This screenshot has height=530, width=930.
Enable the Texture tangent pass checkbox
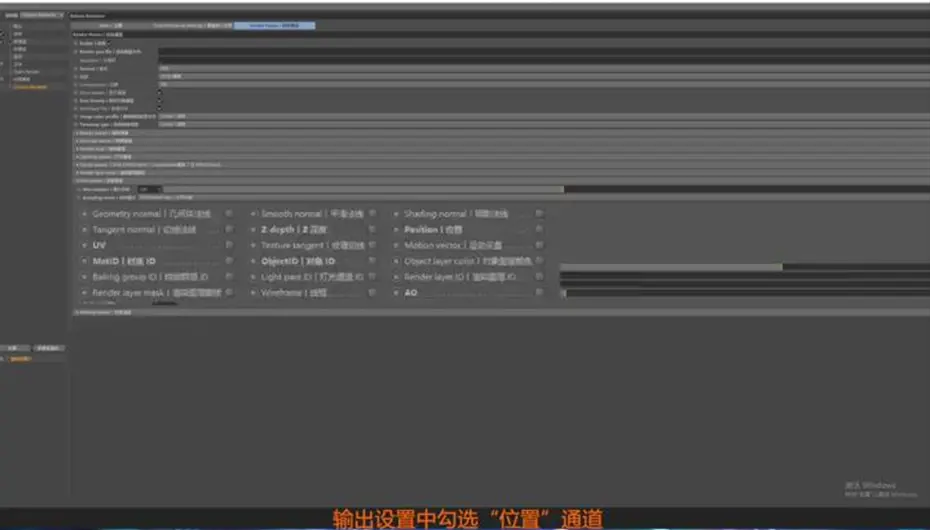[x=372, y=245]
